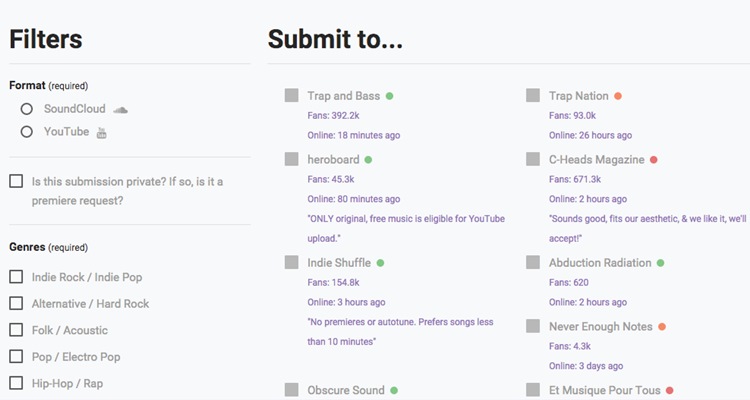Click green status dot beside Abduction Radiation
Viewport: 750px width, 400px height.
[661, 263]
